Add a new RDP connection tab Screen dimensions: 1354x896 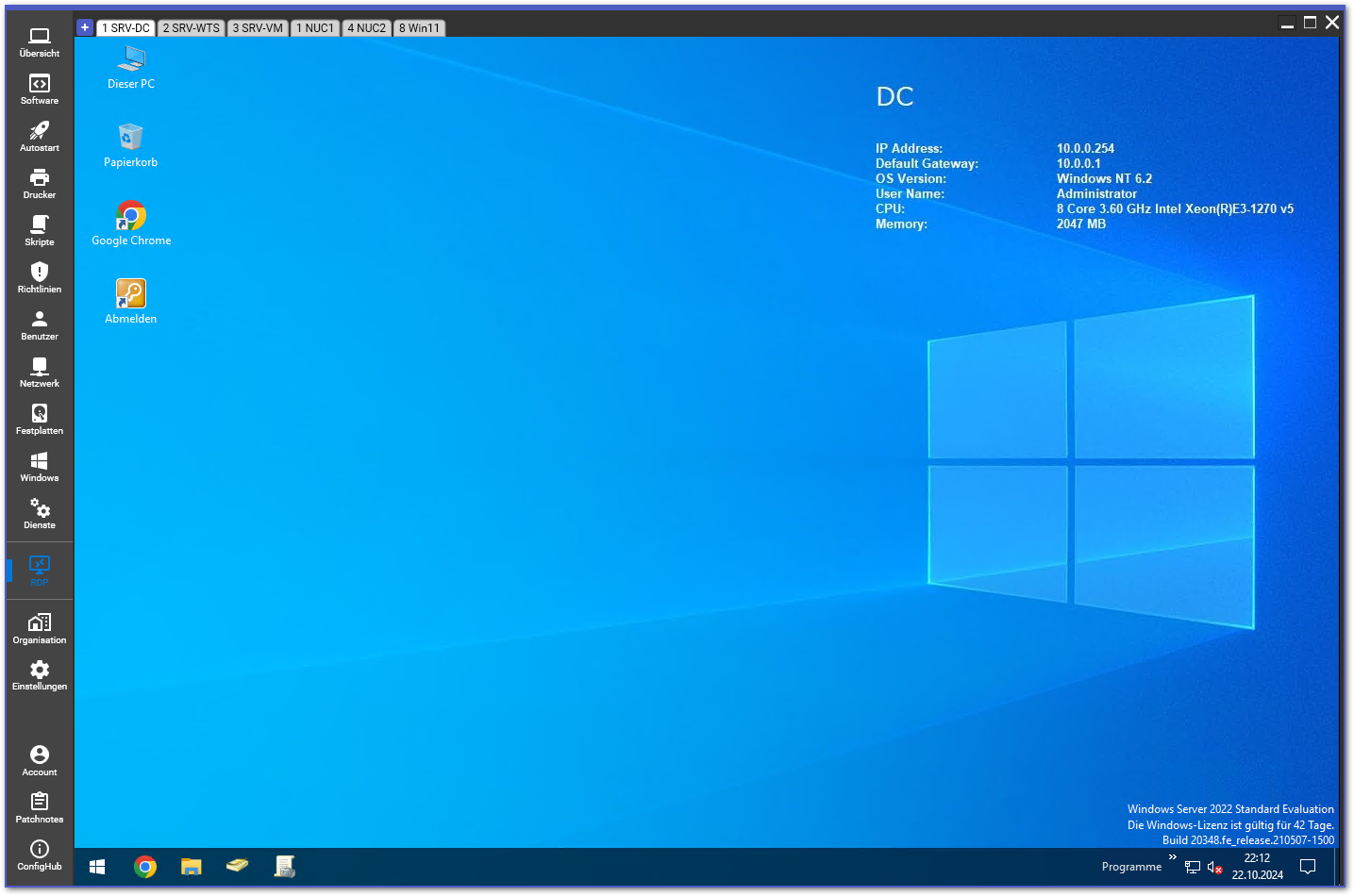85,27
